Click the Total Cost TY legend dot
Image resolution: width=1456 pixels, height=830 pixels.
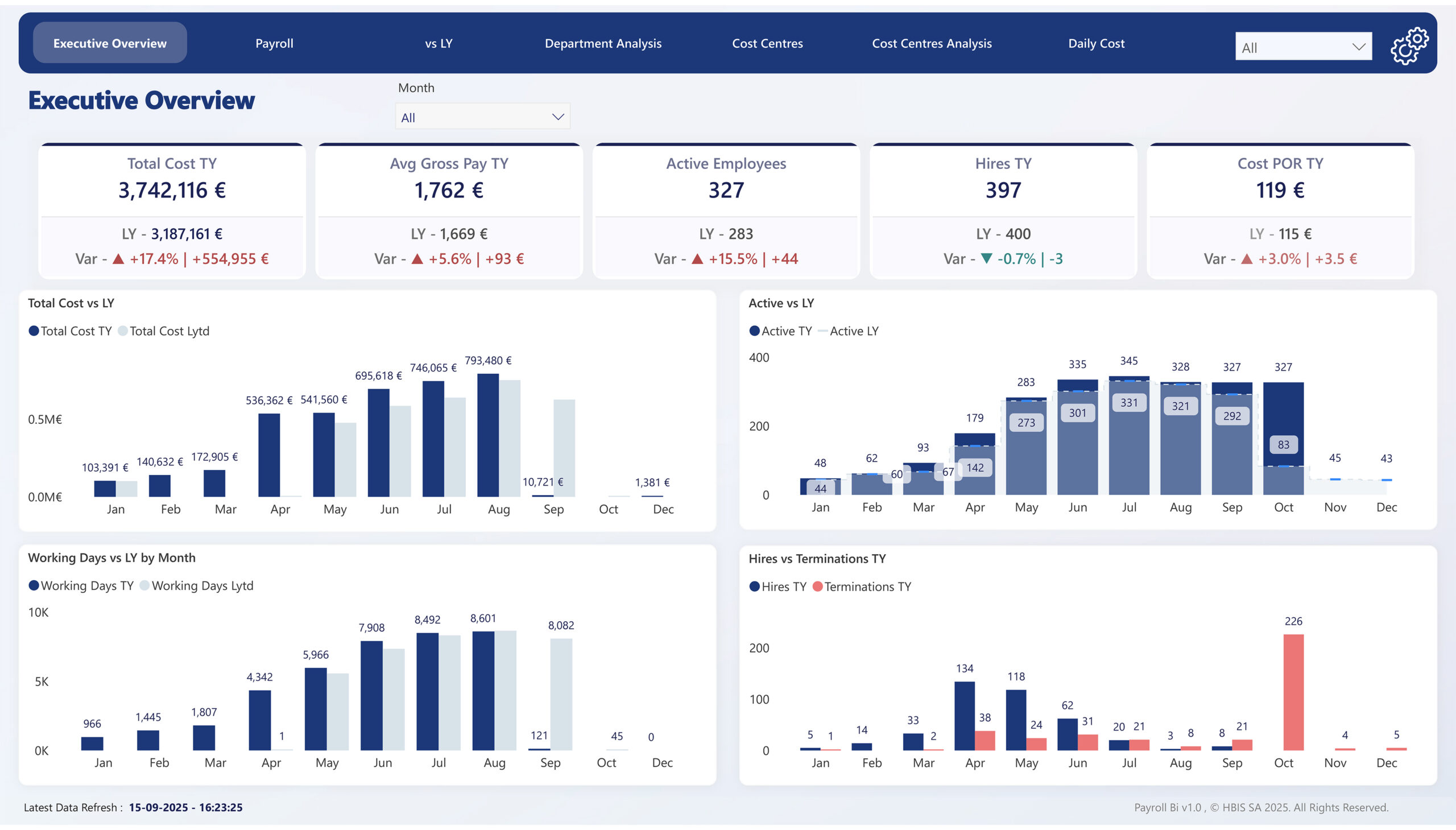click(x=35, y=331)
